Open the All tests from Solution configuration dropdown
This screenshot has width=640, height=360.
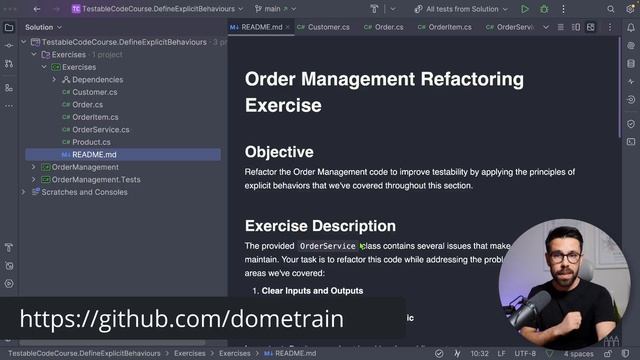[461, 9]
